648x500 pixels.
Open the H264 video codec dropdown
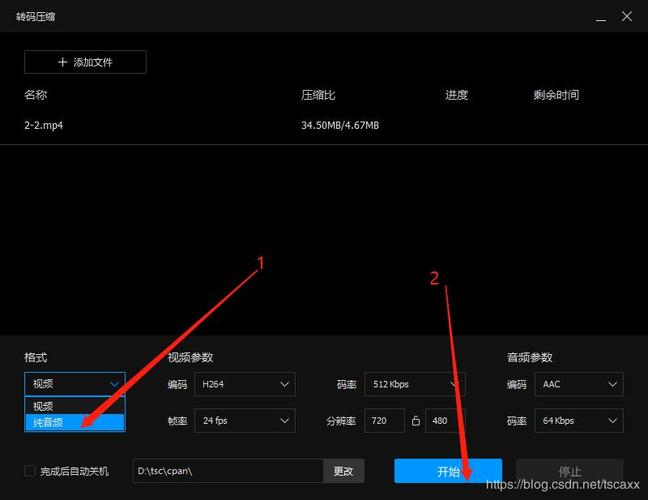coord(245,384)
